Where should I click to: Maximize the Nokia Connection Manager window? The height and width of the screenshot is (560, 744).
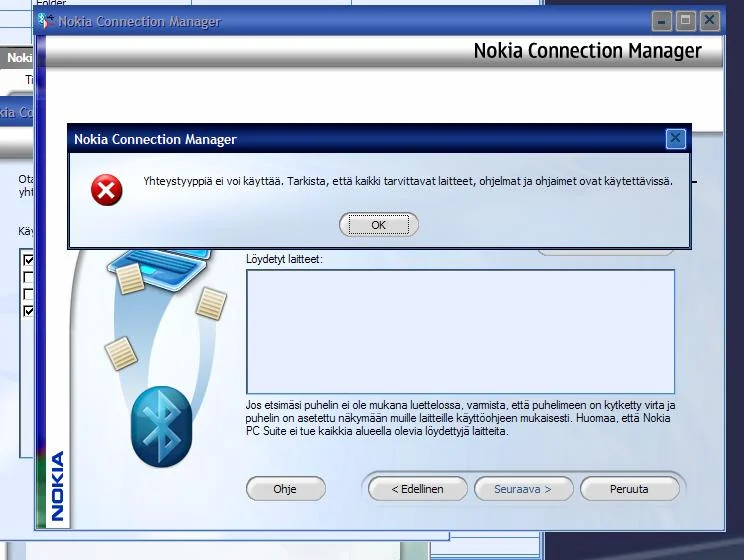[x=685, y=20]
